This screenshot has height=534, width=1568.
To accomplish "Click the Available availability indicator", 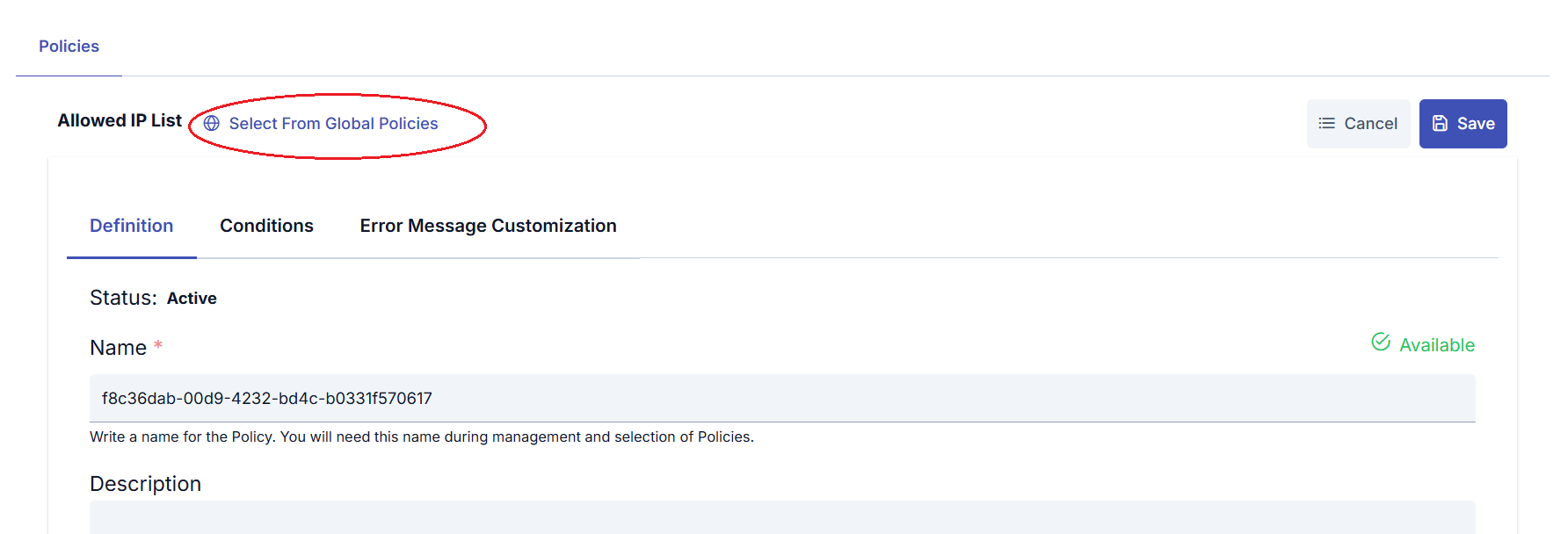I will (x=1436, y=344).
